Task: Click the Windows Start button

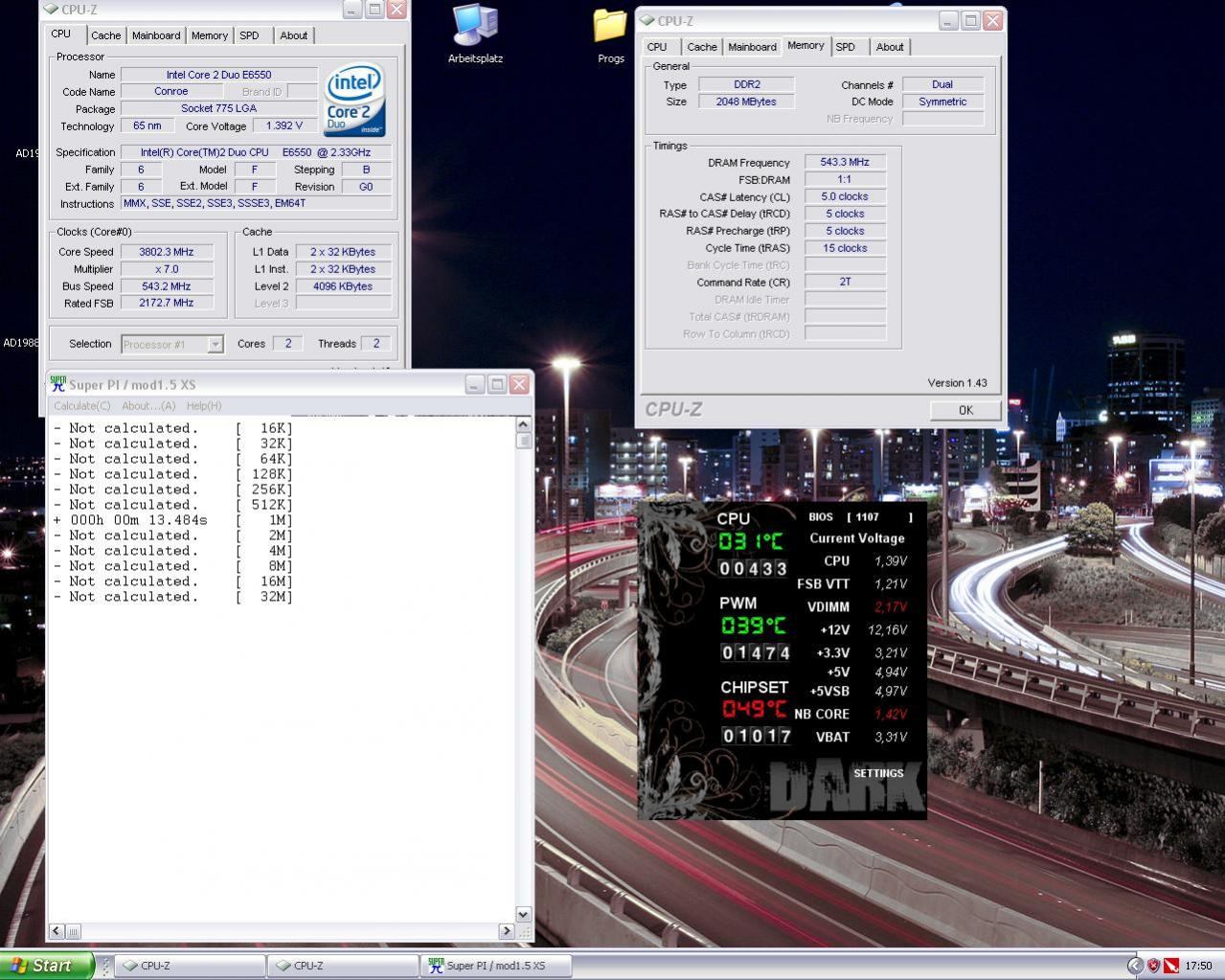Action: (x=46, y=966)
